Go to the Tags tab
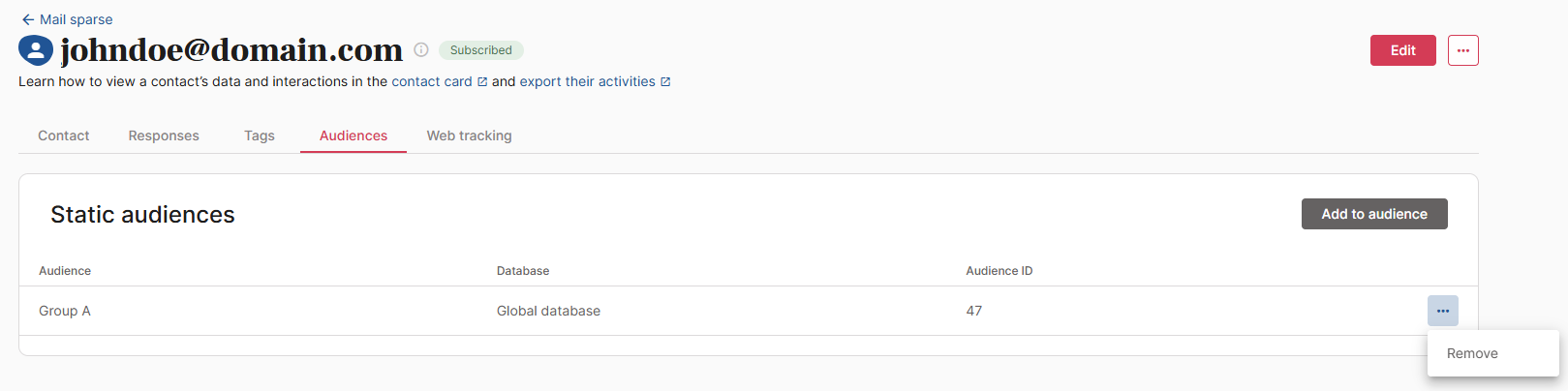The height and width of the screenshot is (391, 1568). pos(260,135)
